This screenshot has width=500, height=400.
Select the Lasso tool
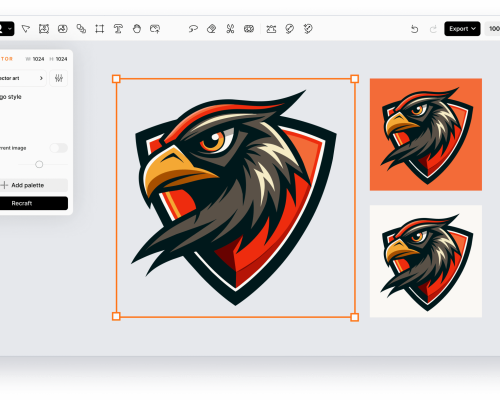[x=193, y=29]
